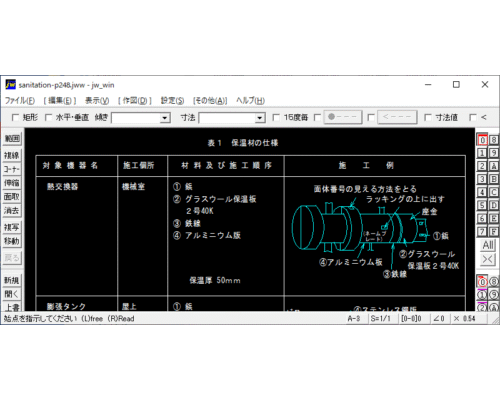Viewport: 500px width, 400px height.
Task: Select layer 0 button
Action: (x=482, y=140)
